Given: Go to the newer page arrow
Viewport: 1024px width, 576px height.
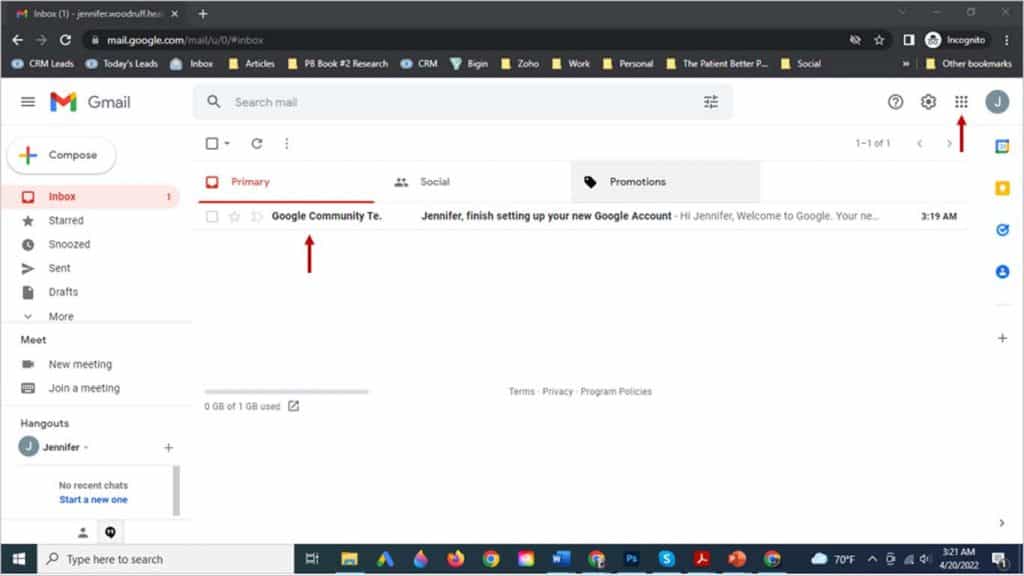Looking at the screenshot, I should click(920, 144).
